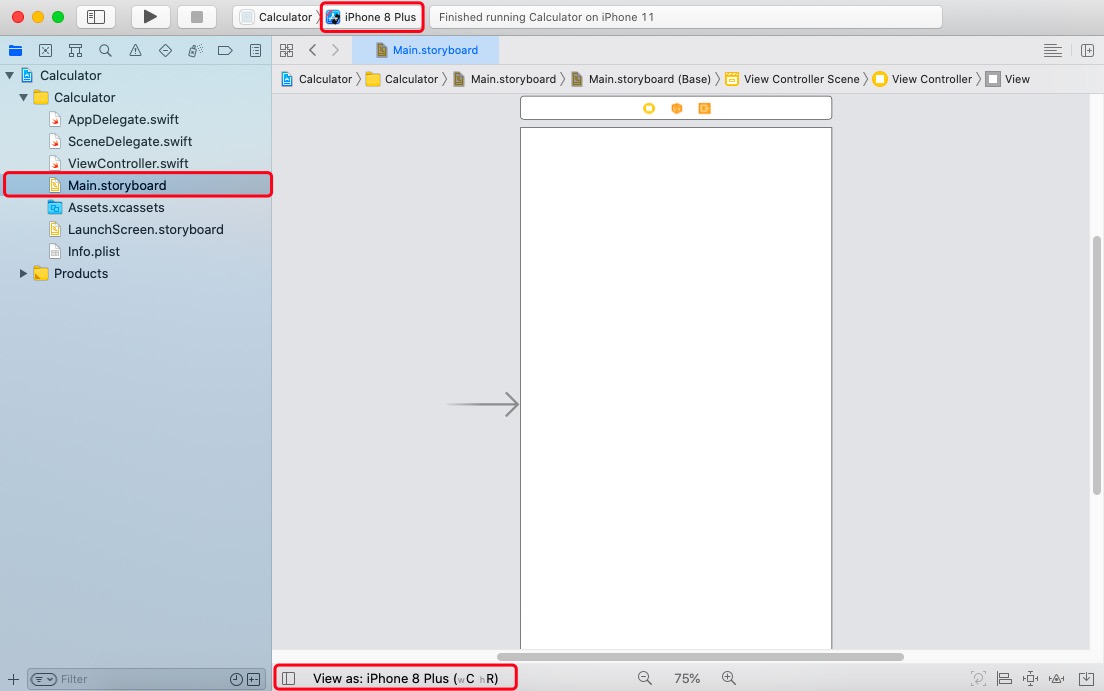
Task: Run the Calculator project with Play button
Action: pyautogui.click(x=150, y=17)
